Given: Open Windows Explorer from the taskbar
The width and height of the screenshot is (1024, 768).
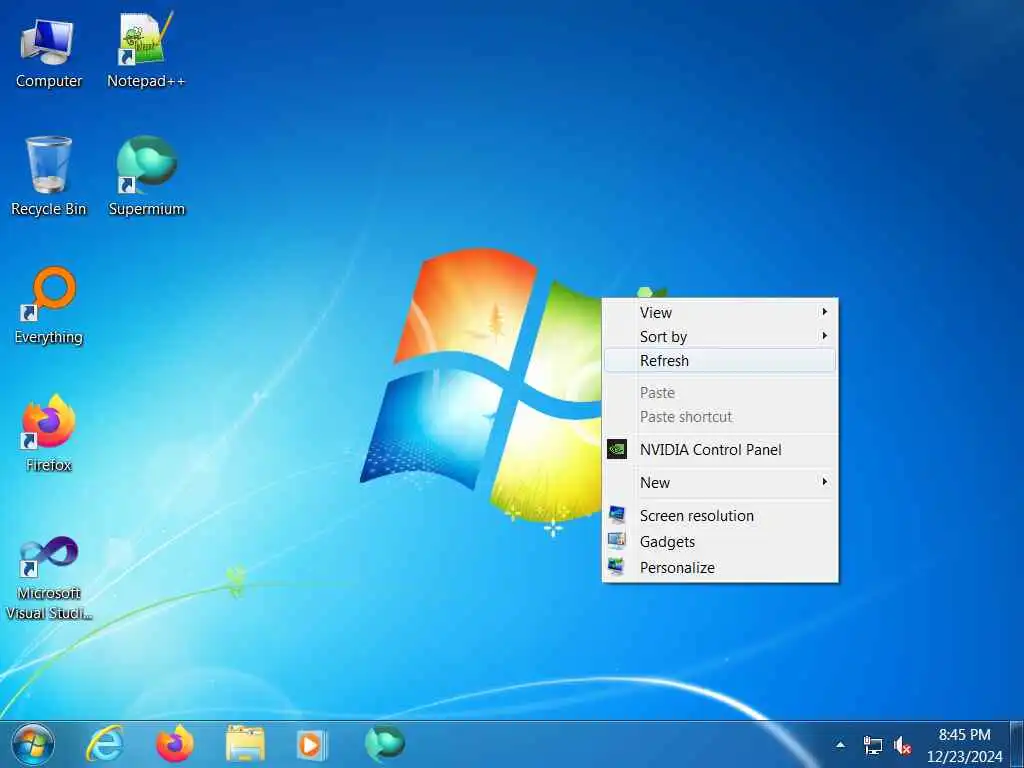Looking at the screenshot, I should (245, 744).
